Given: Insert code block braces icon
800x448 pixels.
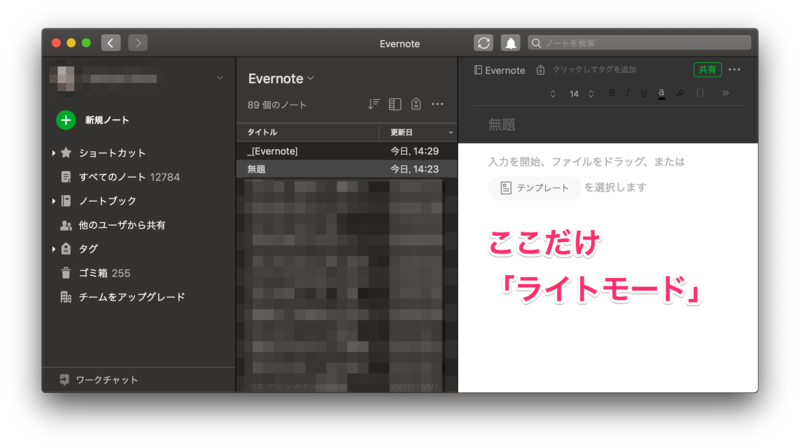Looking at the screenshot, I should pyautogui.click(x=701, y=93).
